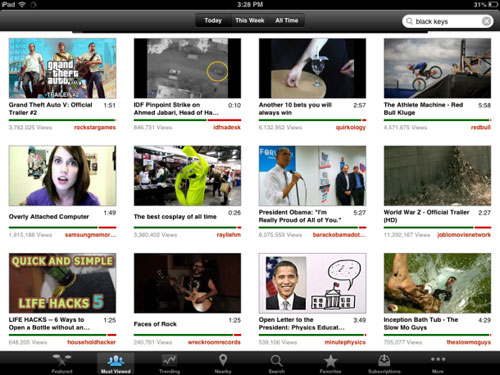Visit the barackobamadot... channel link

click(339, 235)
